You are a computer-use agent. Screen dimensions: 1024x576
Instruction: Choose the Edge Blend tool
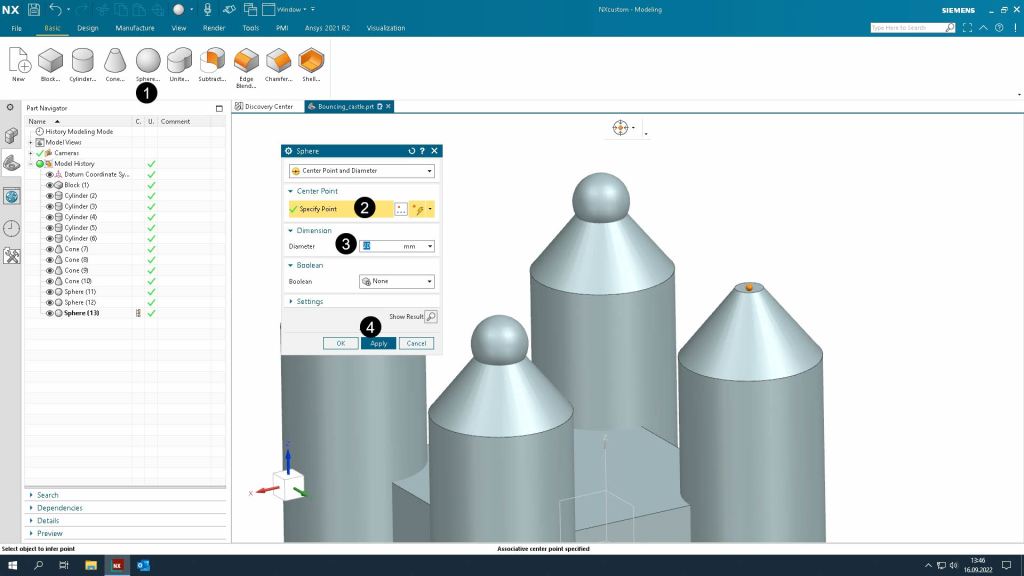(246, 60)
